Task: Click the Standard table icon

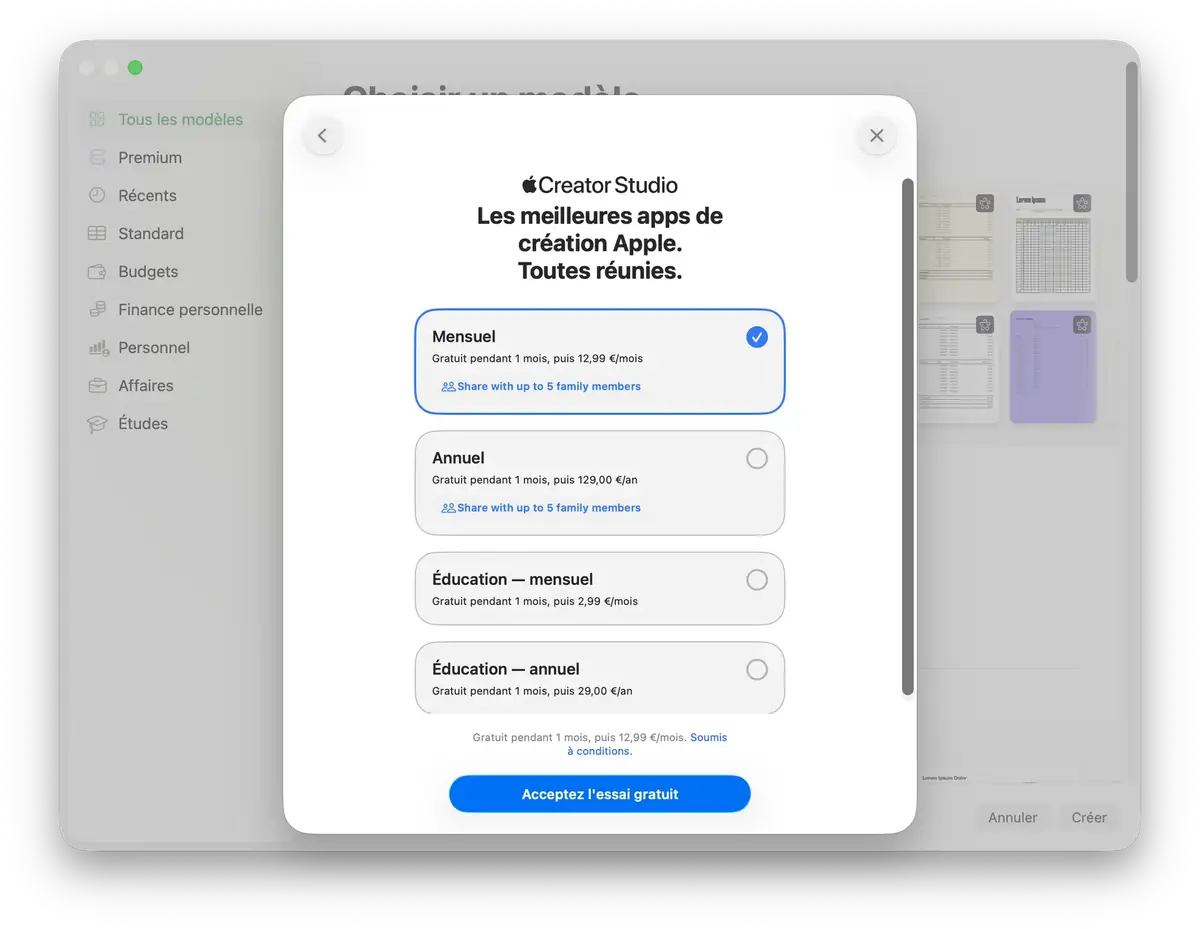Action: click(x=97, y=234)
